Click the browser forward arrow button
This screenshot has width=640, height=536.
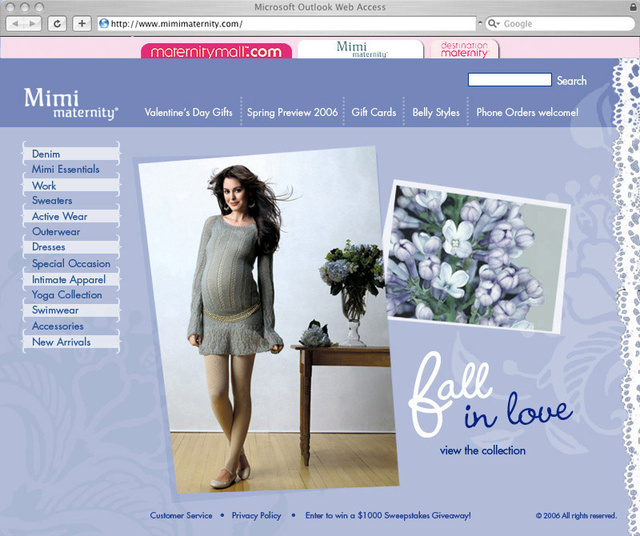pyautogui.click(x=34, y=23)
